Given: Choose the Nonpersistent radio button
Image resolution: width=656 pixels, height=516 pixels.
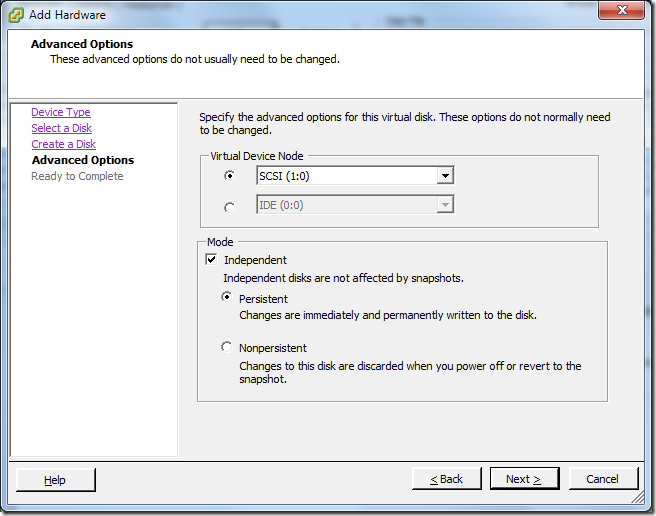Looking at the screenshot, I should coord(226,347).
